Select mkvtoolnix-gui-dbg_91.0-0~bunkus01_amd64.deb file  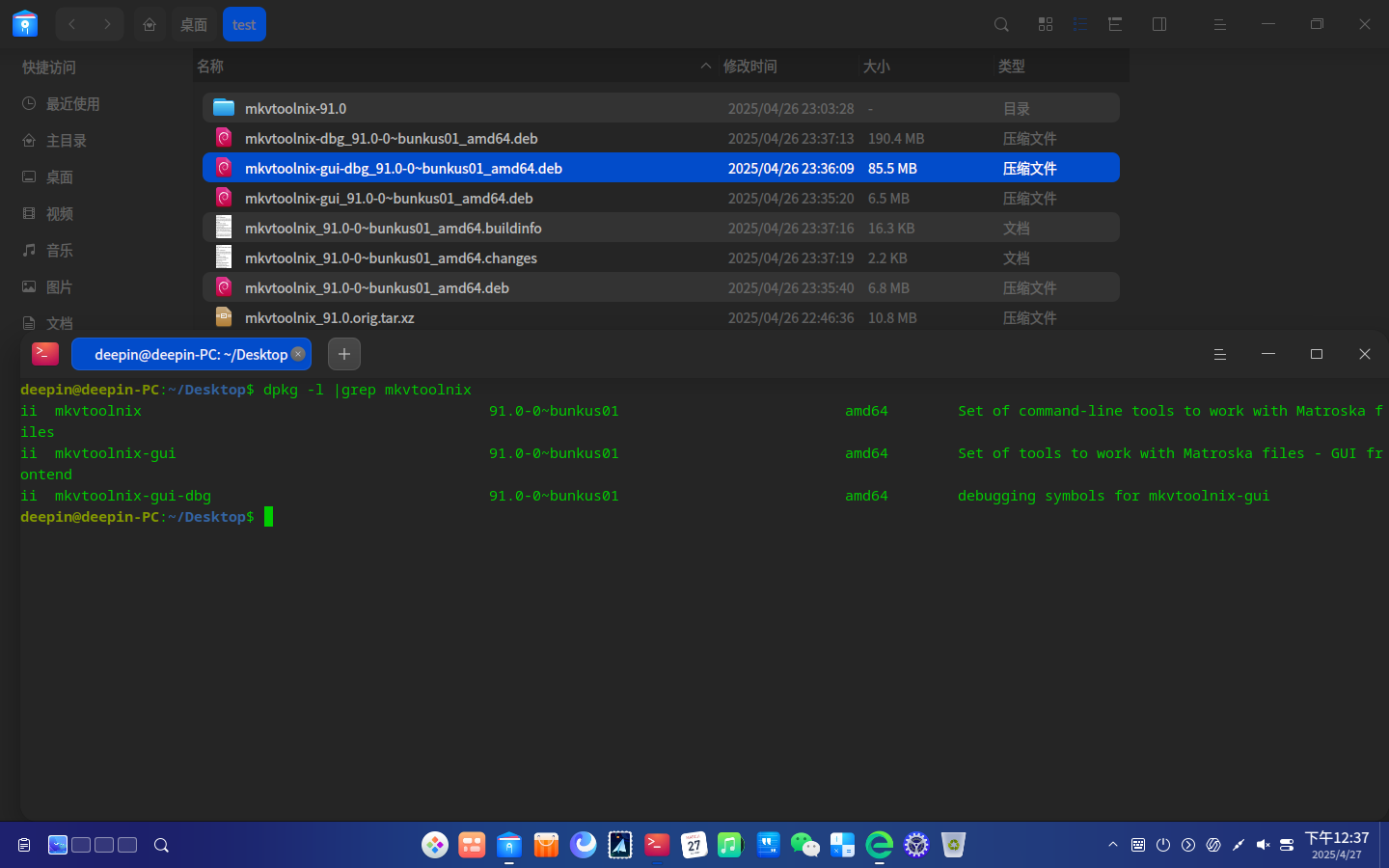tap(661, 168)
